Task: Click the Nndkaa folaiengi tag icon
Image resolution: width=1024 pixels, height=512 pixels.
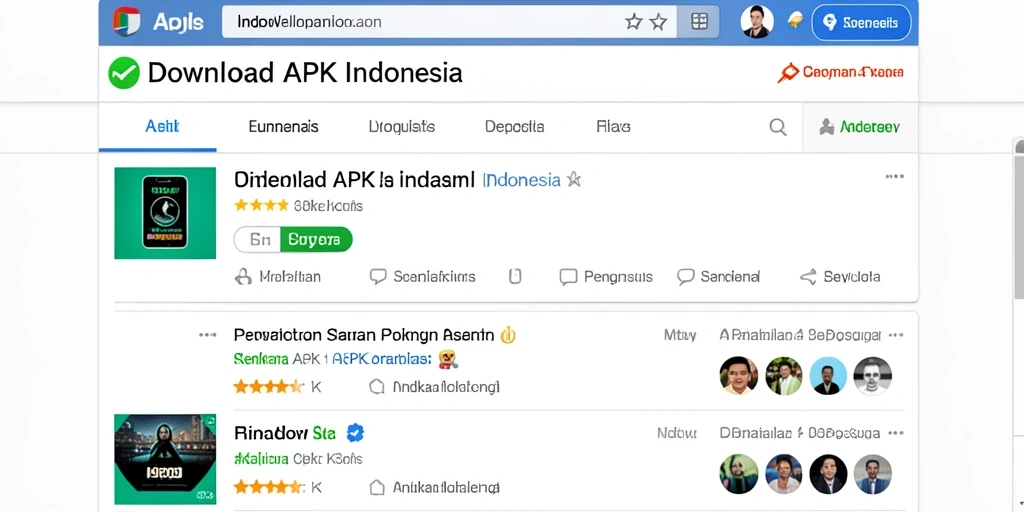Action: pos(377,387)
